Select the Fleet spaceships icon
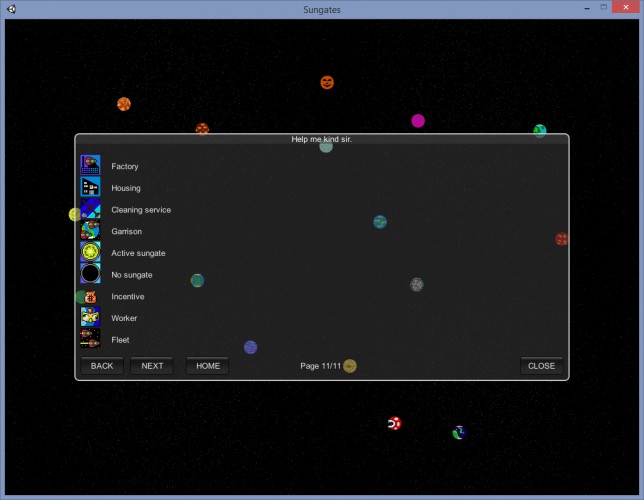Viewport: 644px width, 500px height. 90,339
